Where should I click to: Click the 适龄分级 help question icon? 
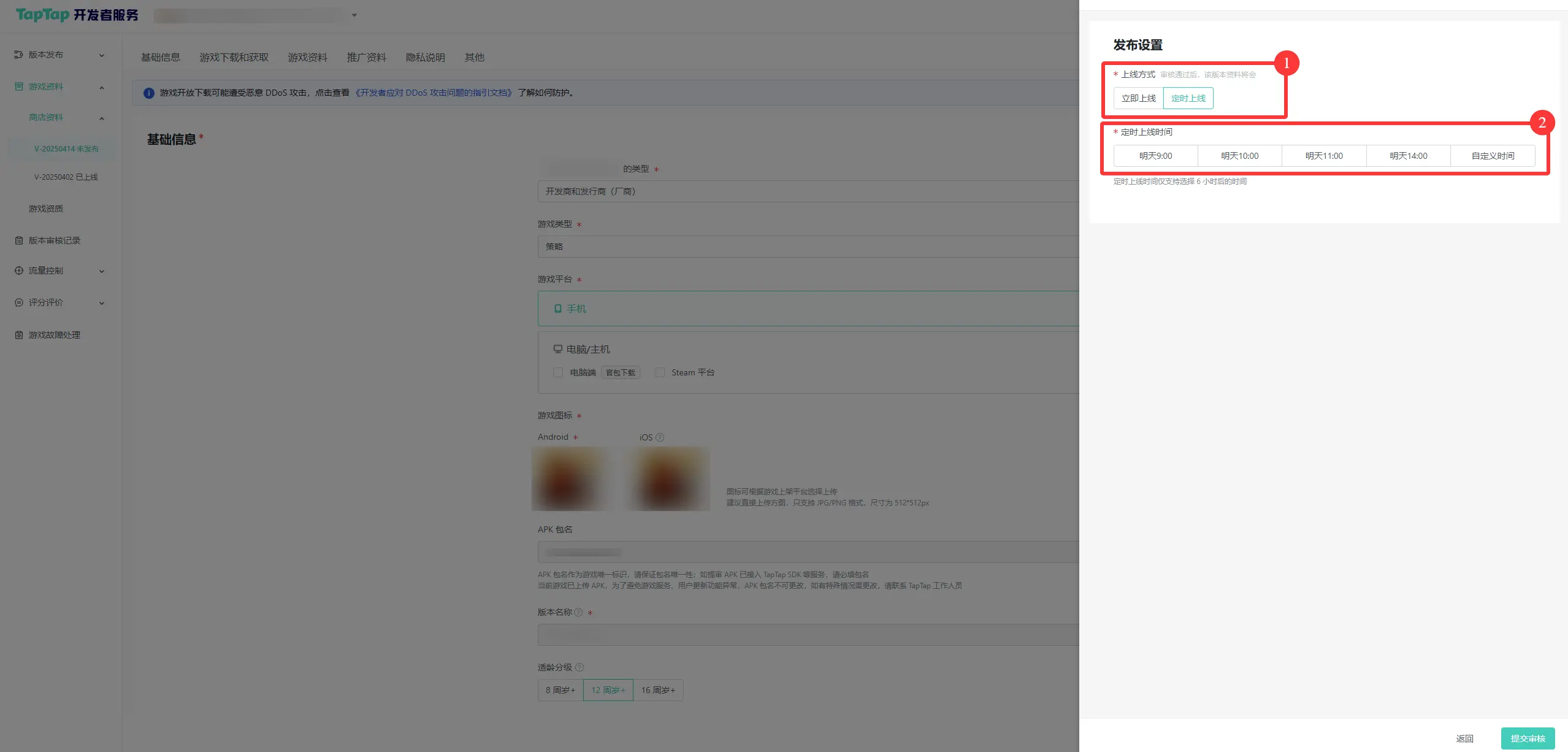[x=579, y=667]
